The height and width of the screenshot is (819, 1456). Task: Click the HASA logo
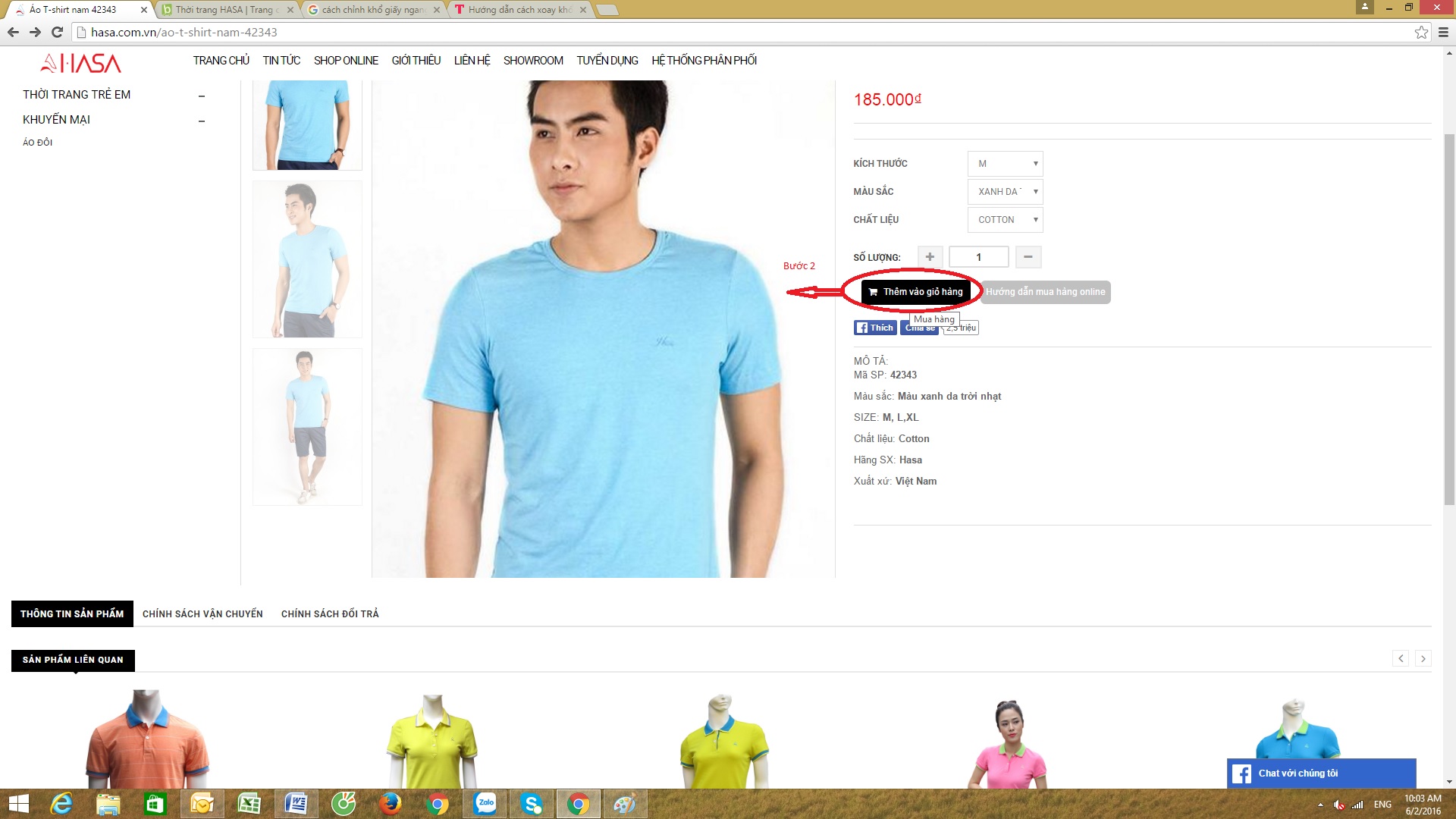[x=80, y=63]
